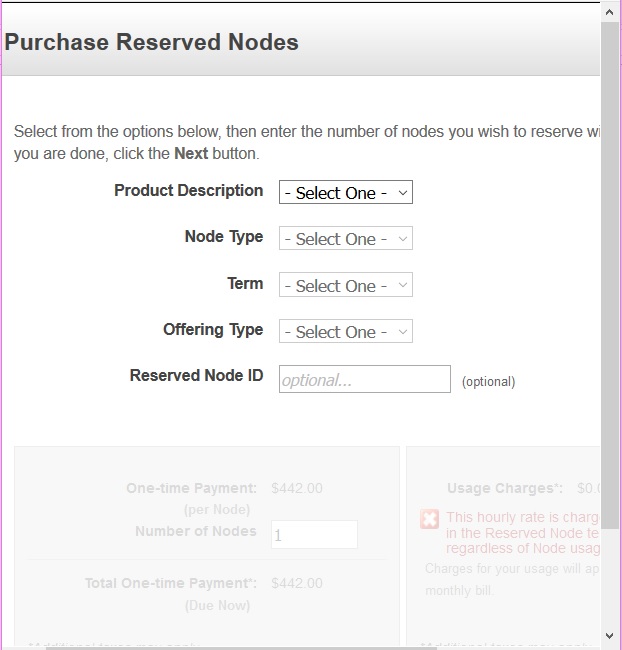
Task: Click the Node Type label
Action: 224,237
